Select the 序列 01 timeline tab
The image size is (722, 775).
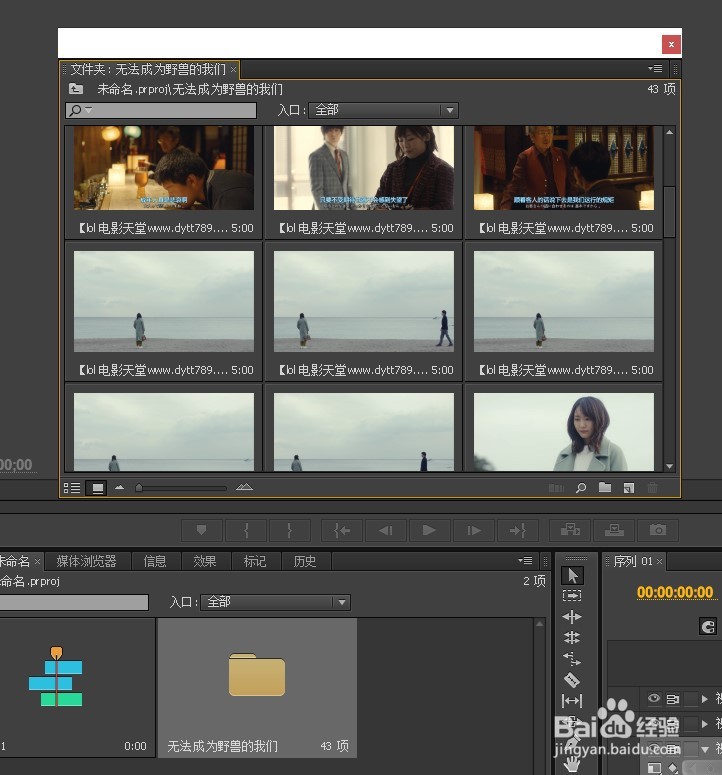tap(633, 561)
